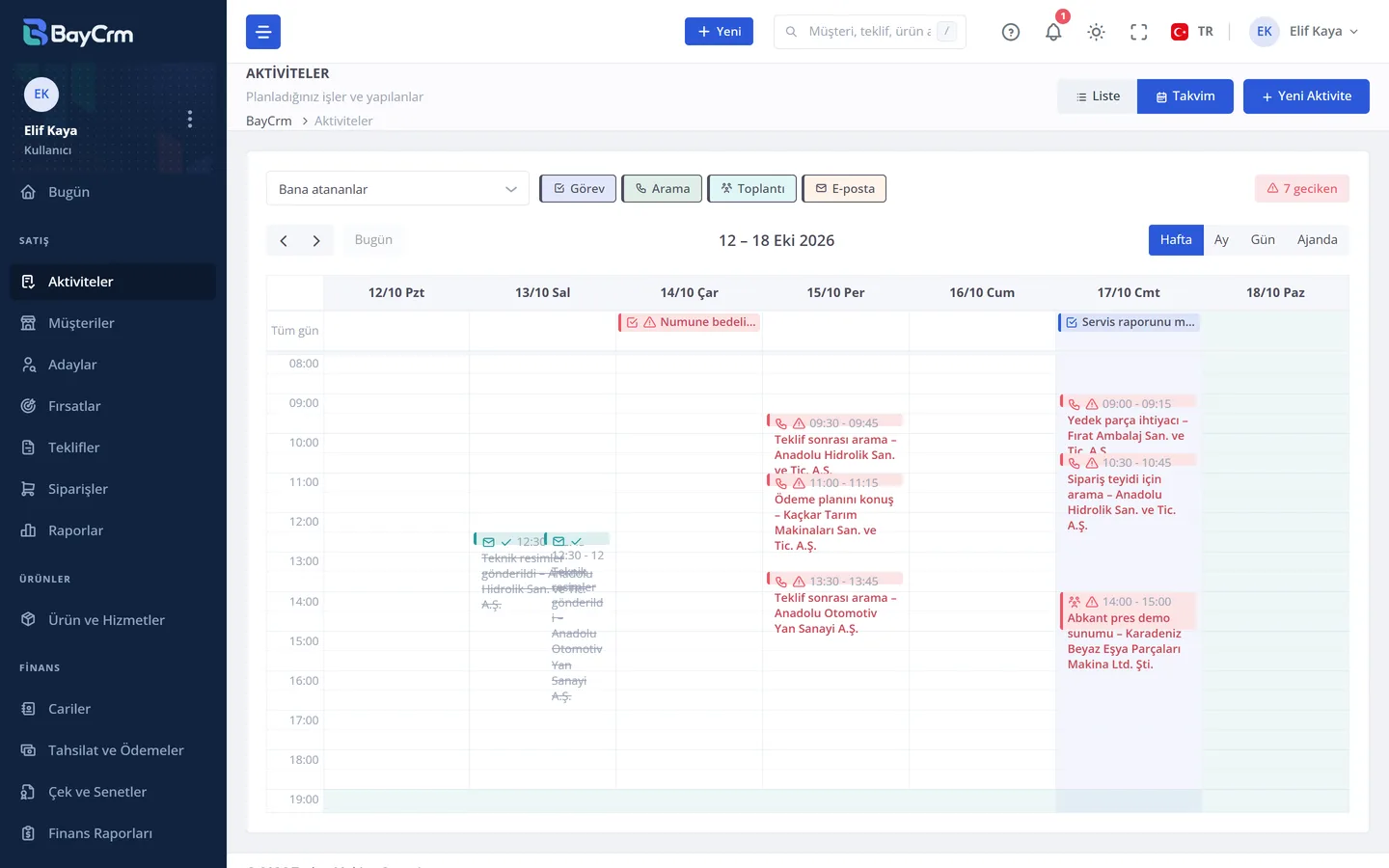The width and height of the screenshot is (1389, 868).
Task: Toggle the sidebar hamburger menu button
Action: (x=263, y=32)
